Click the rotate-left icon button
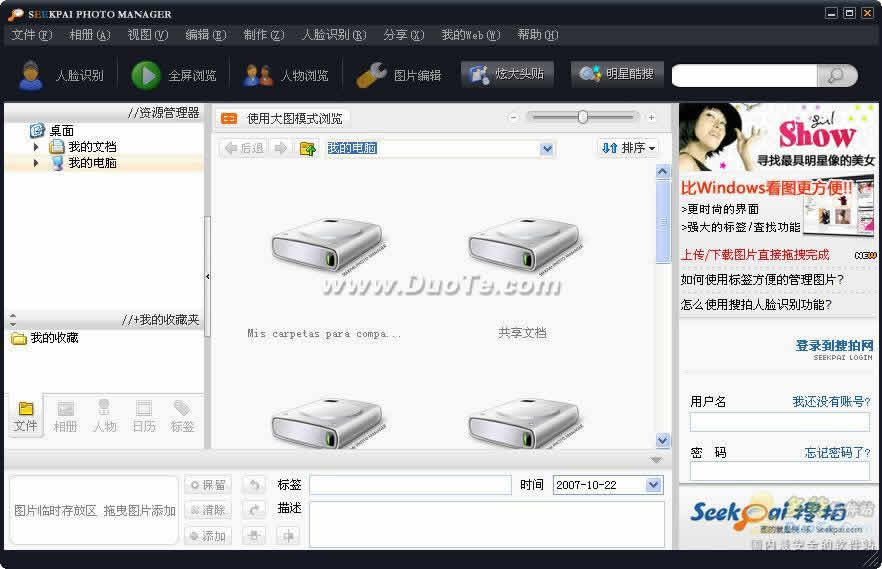Image resolution: width=882 pixels, height=569 pixels. [x=254, y=485]
